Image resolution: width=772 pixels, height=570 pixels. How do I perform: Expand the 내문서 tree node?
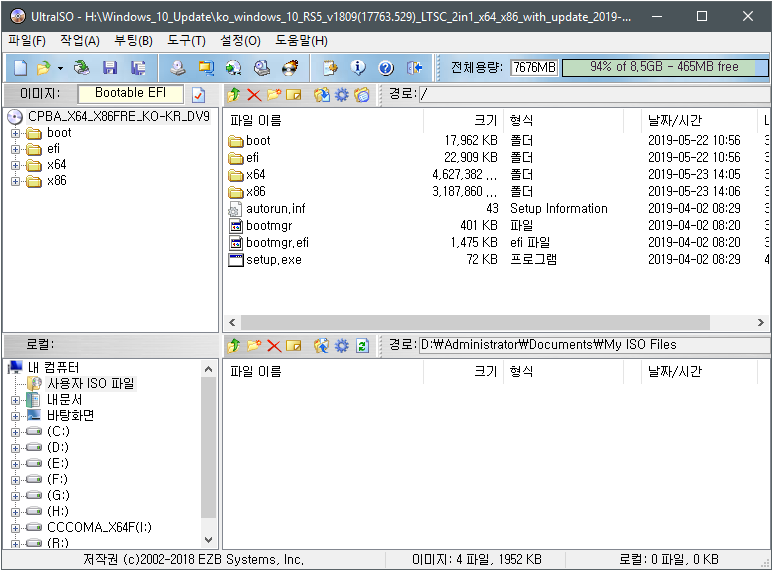point(15,400)
